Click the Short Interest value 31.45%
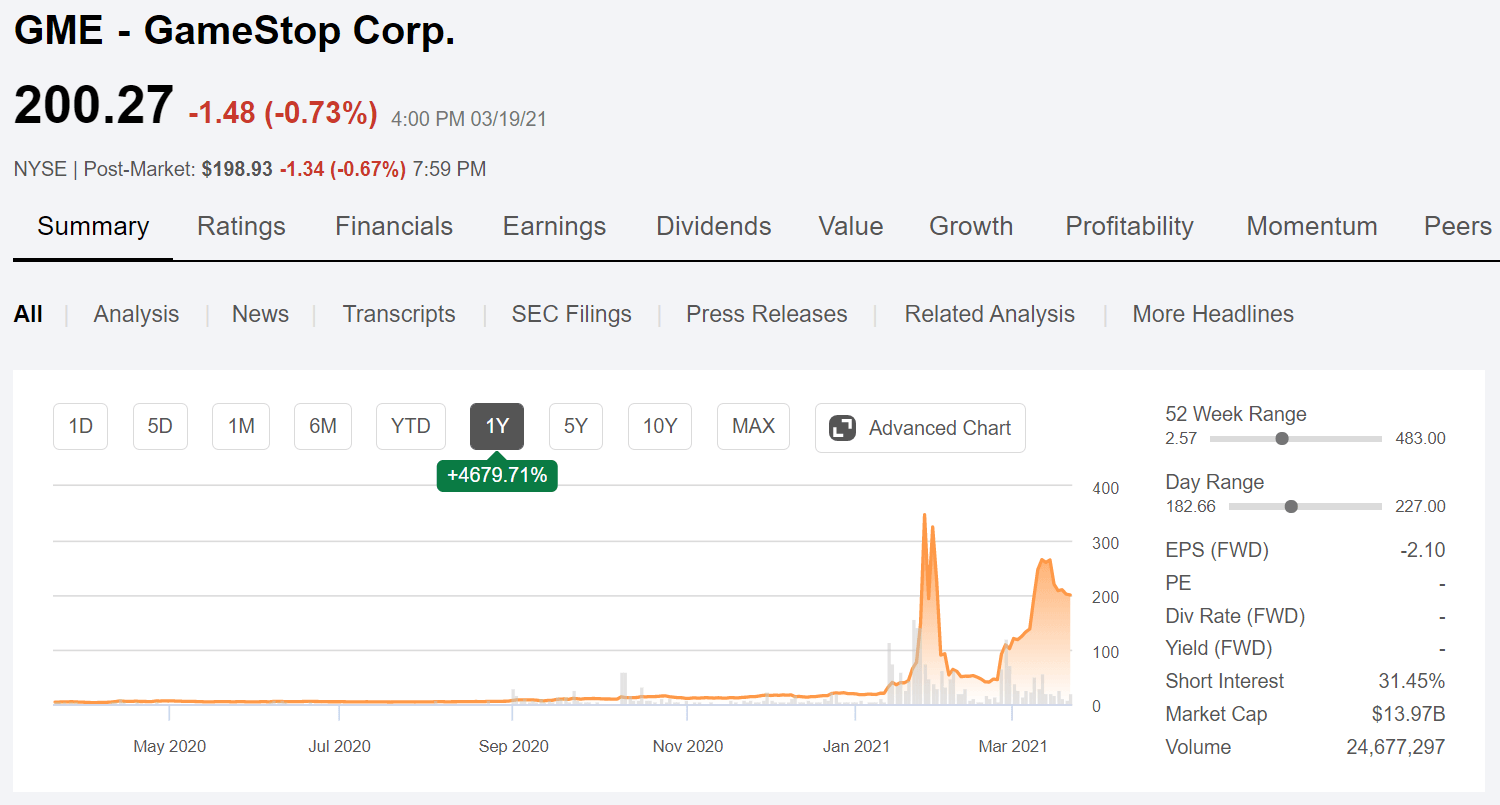The image size is (1500, 805). (x=1411, y=681)
